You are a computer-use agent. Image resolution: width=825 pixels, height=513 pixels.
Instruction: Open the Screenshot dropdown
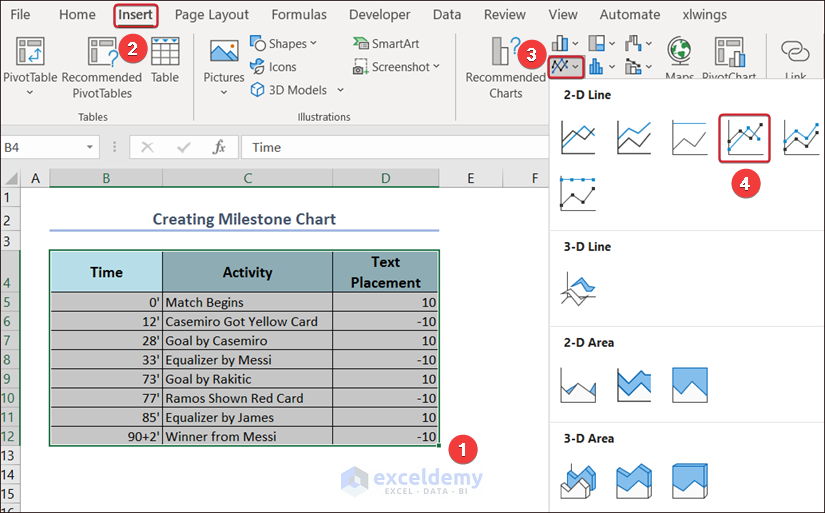click(x=396, y=67)
